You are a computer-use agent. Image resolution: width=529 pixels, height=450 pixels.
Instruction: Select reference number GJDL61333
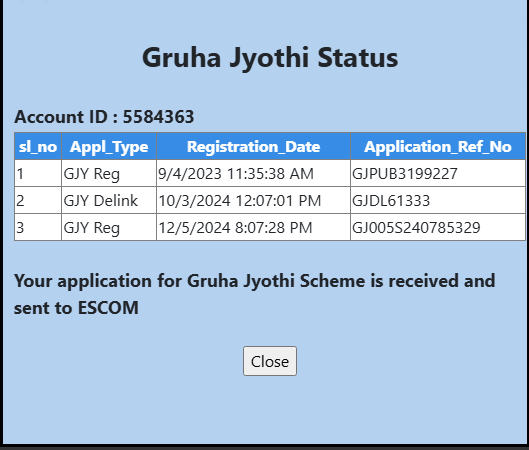coord(438,200)
